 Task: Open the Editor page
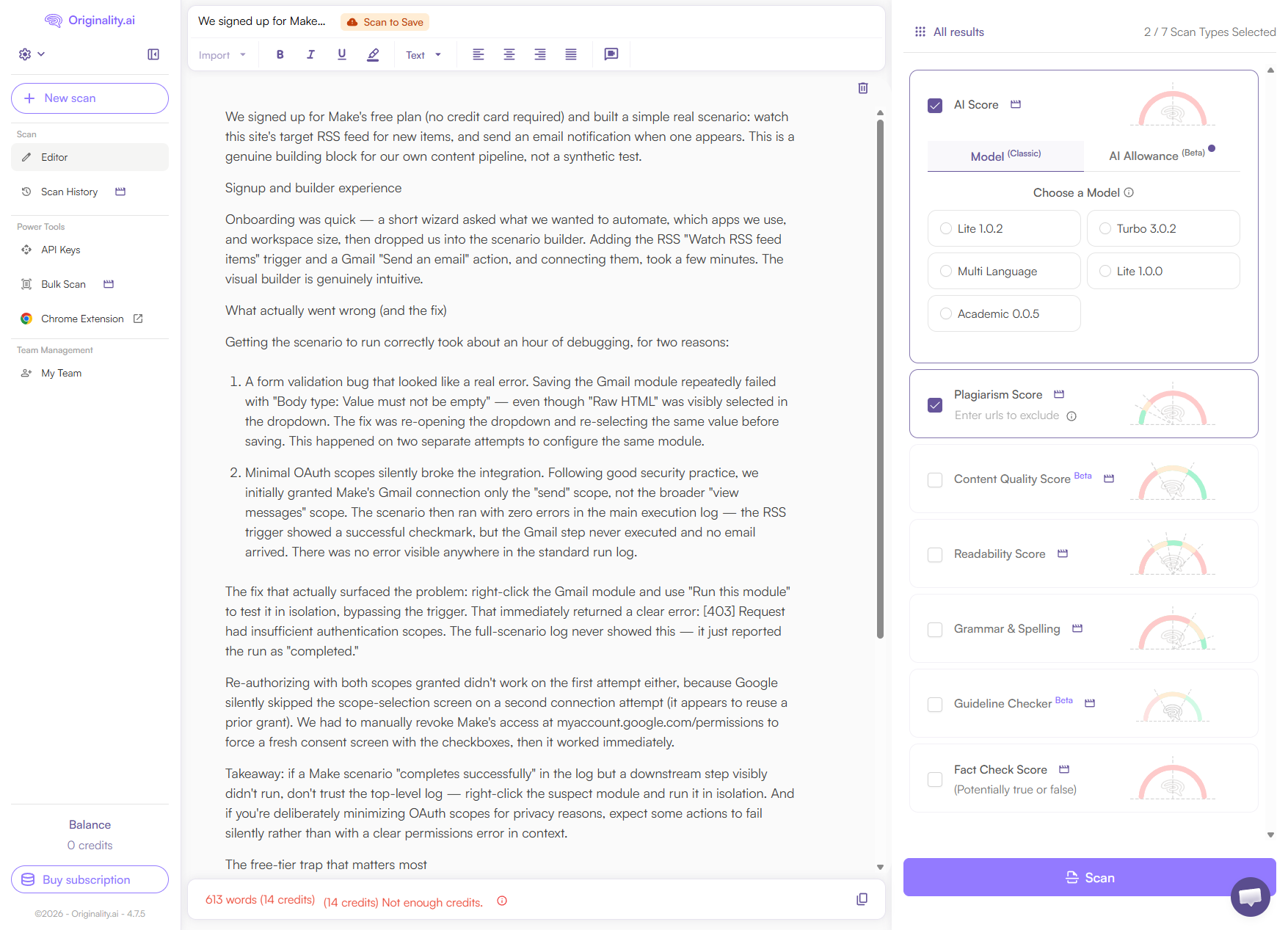pyautogui.click(x=90, y=157)
